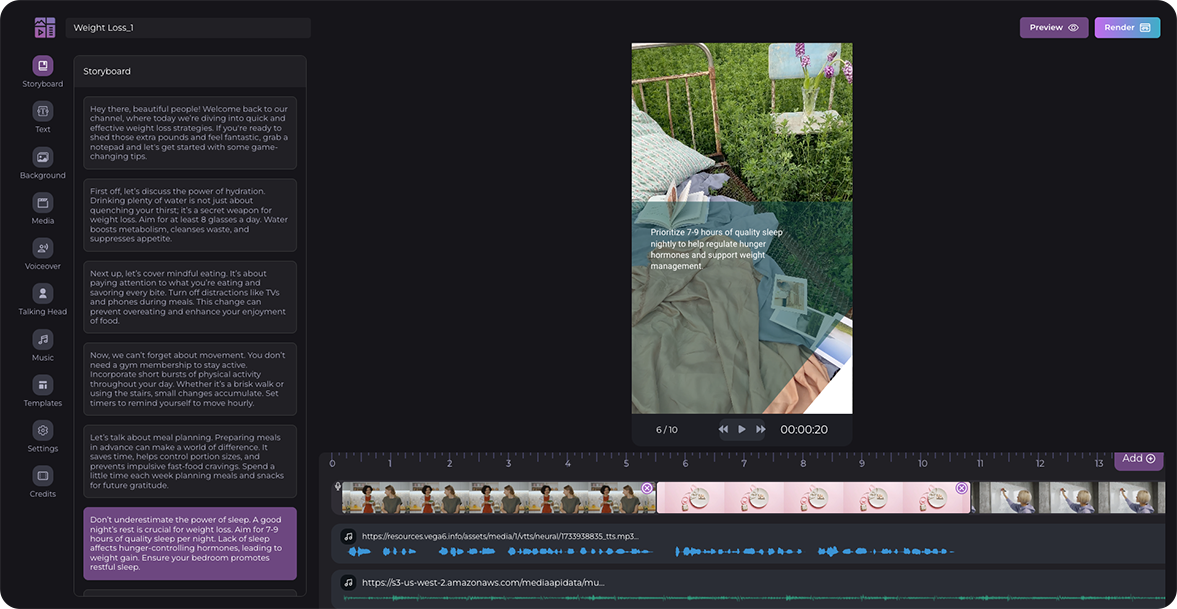The image size is (1177, 609).
Task: Open the project Settings panel
Action: click(42, 431)
